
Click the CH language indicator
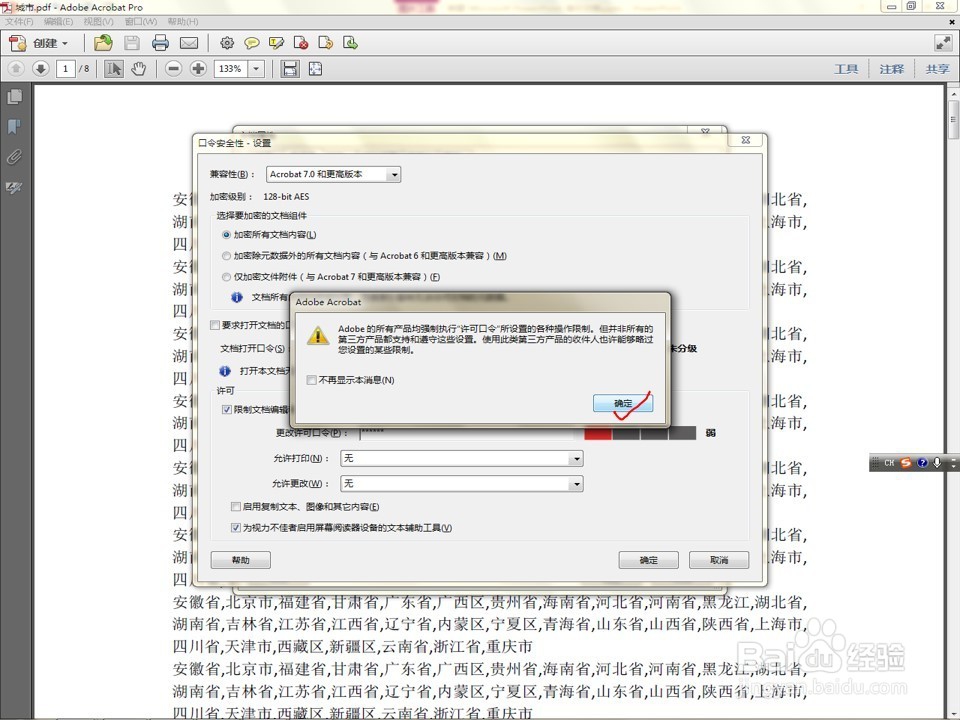pos(889,463)
